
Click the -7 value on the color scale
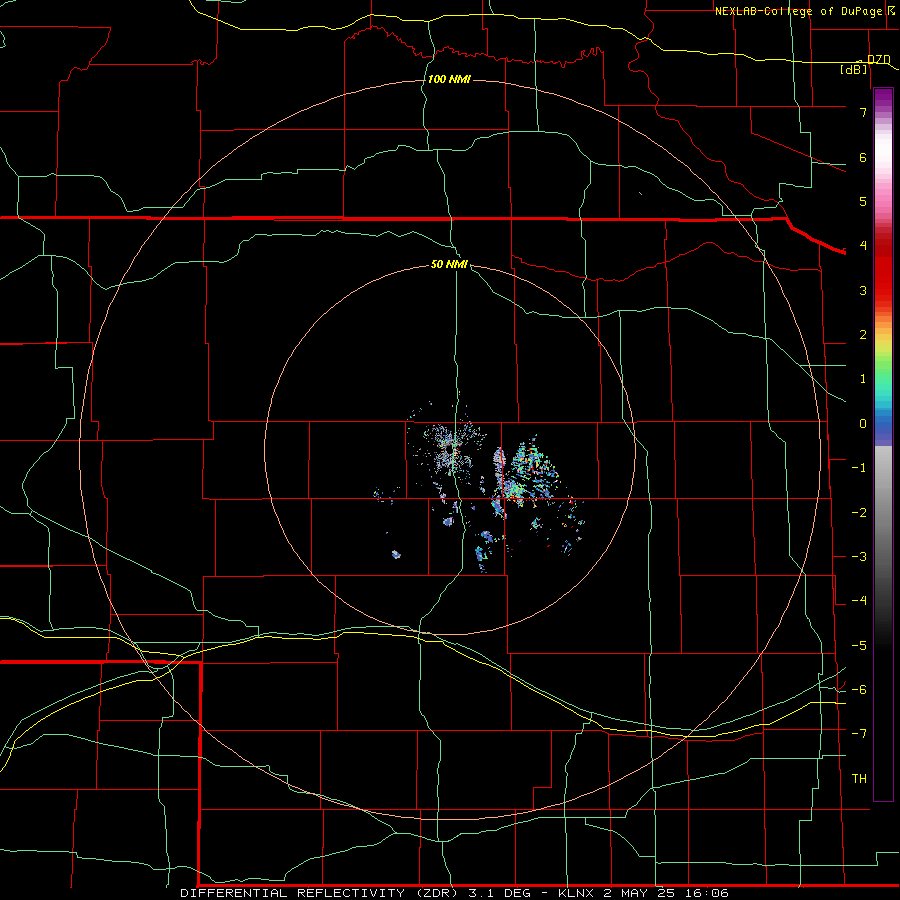coord(859,734)
